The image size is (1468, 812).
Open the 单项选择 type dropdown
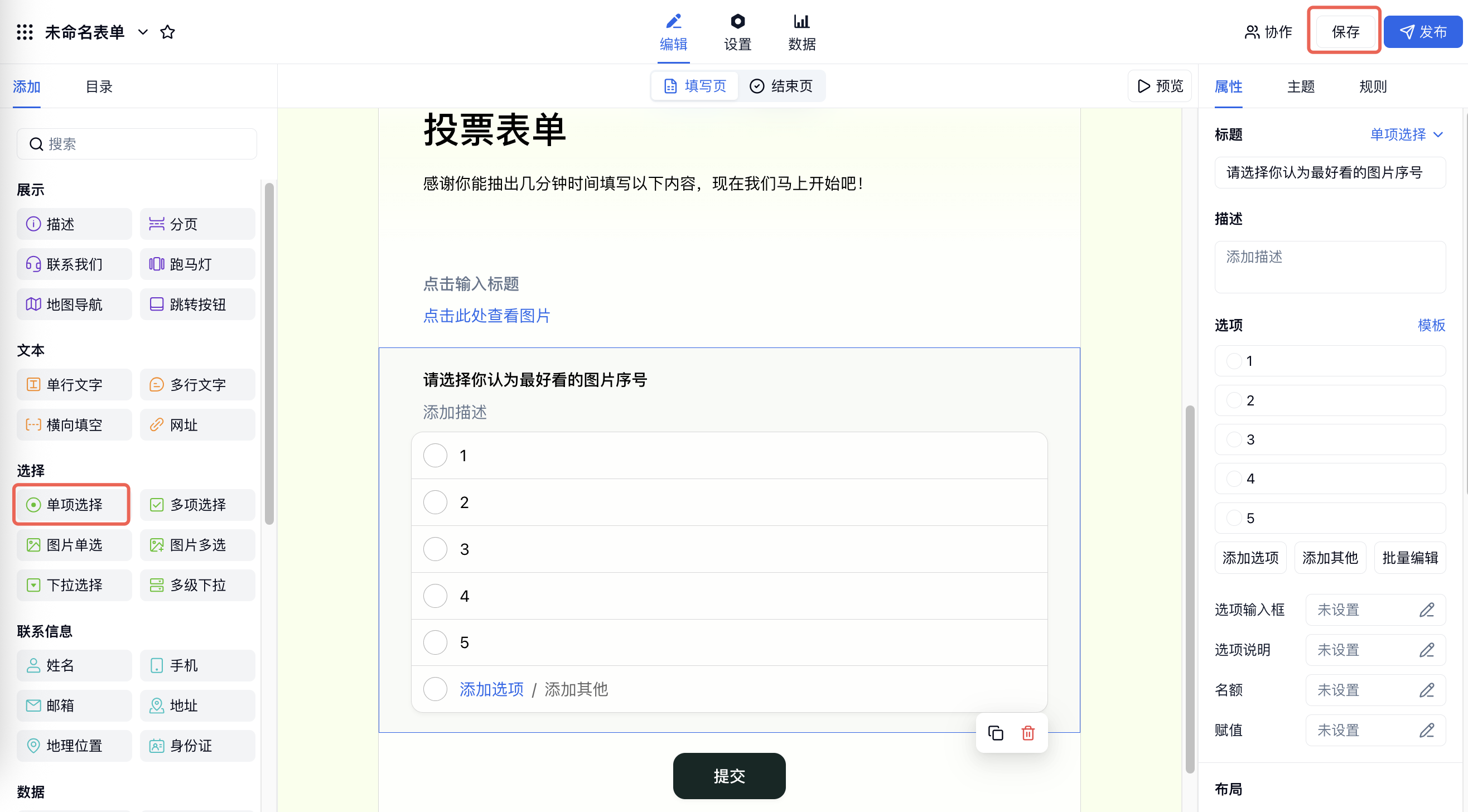click(1407, 134)
